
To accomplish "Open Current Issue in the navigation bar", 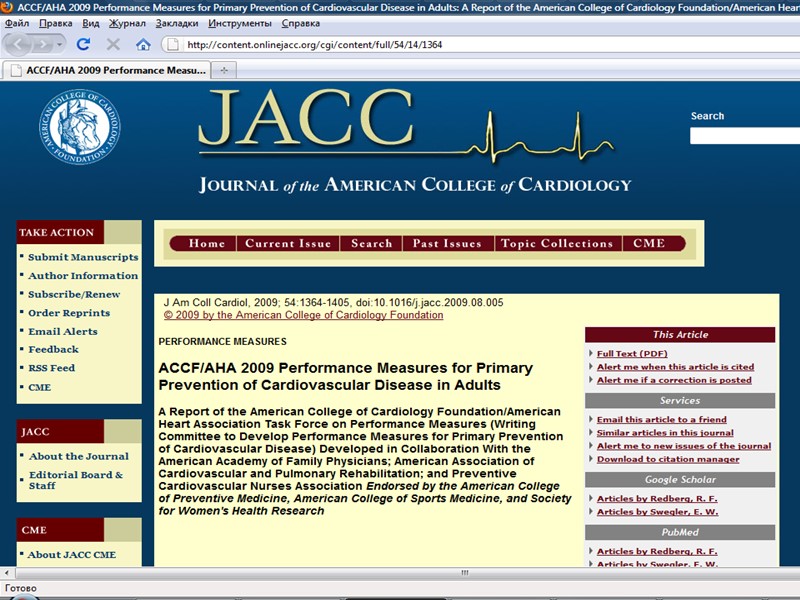I will pyautogui.click(x=288, y=243).
